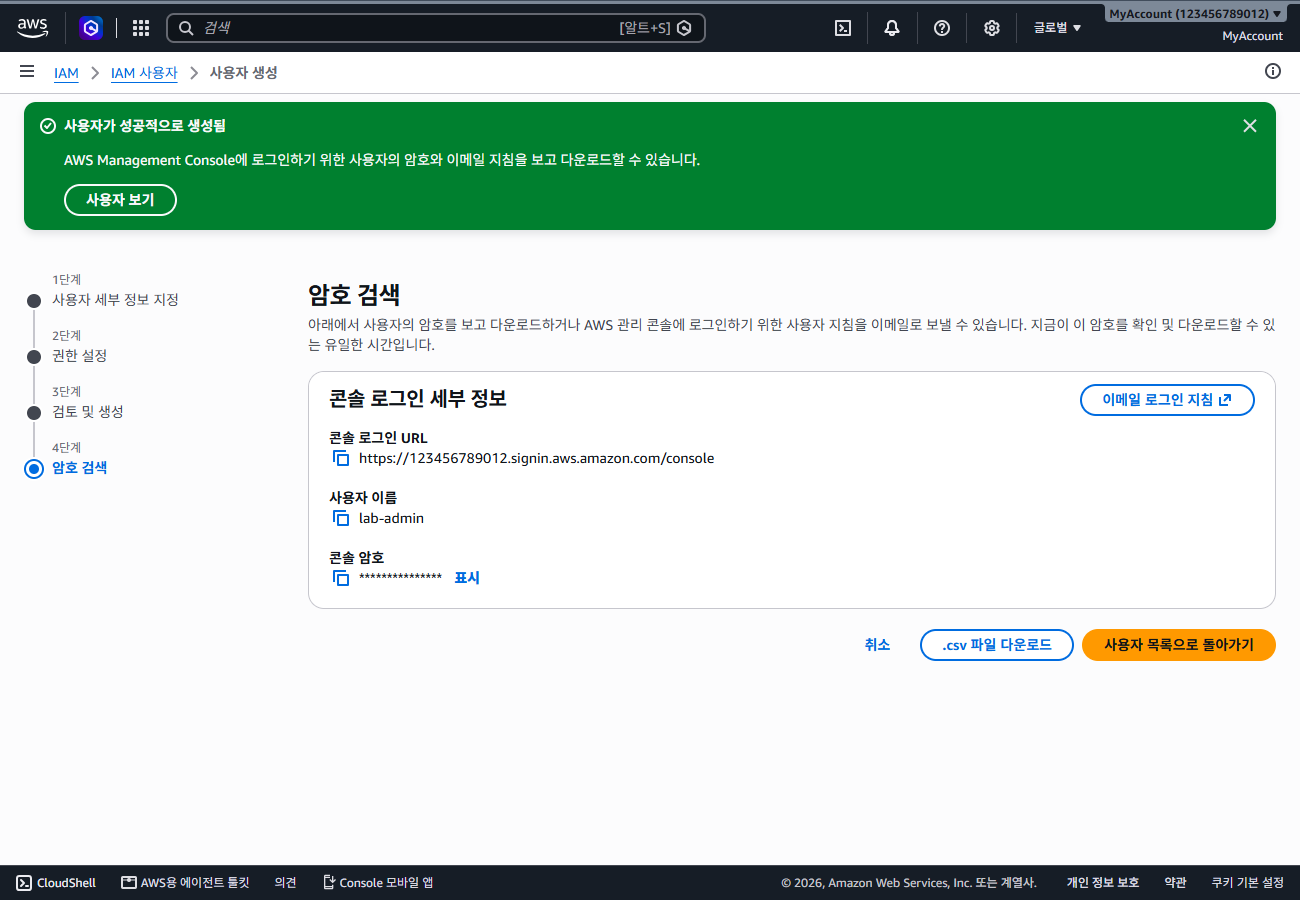This screenshot has width=1300, height=900.
Task: Open 약관 terms footer link
Action: [x=1176, y=883]
